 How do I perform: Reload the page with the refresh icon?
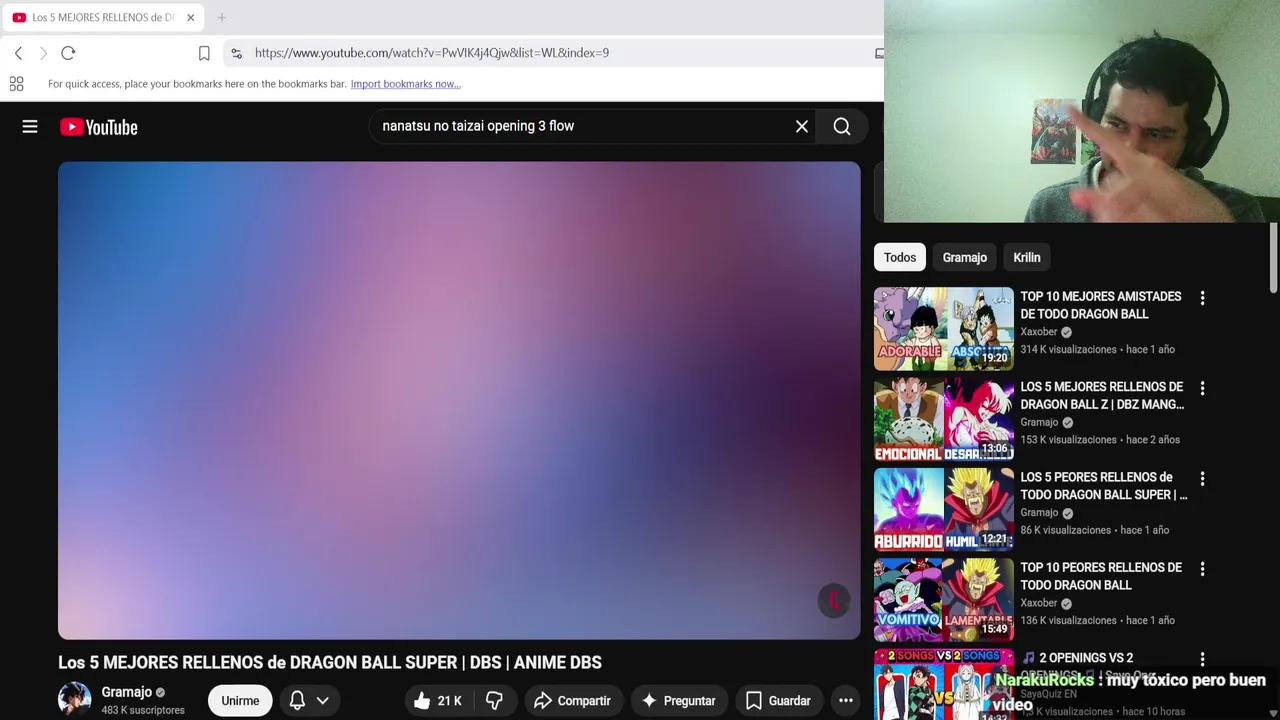[68, 53]
